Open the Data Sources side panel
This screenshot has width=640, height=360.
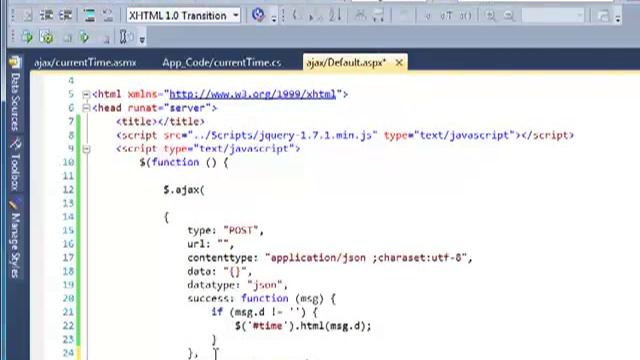point(16,94)
